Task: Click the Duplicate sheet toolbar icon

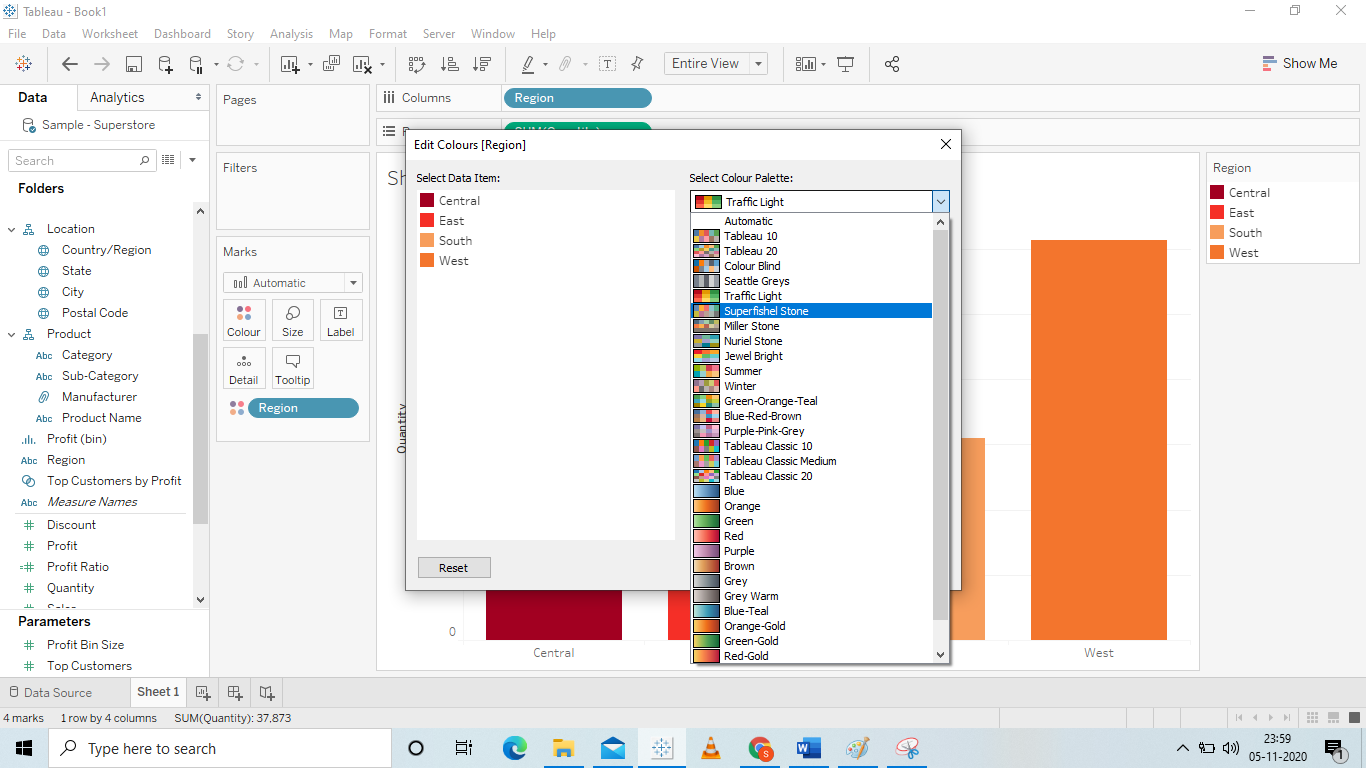Action: (332, 64)
